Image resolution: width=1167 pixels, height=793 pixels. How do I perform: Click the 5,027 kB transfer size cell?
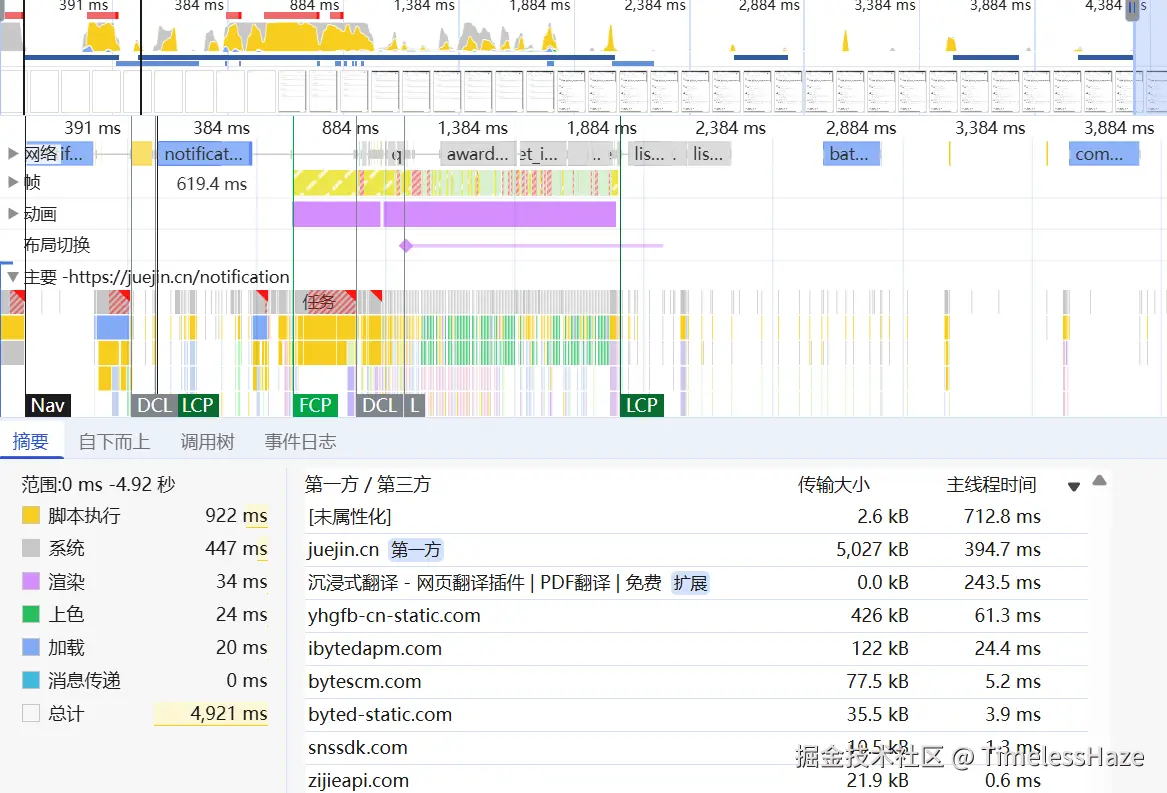[872, 550]
